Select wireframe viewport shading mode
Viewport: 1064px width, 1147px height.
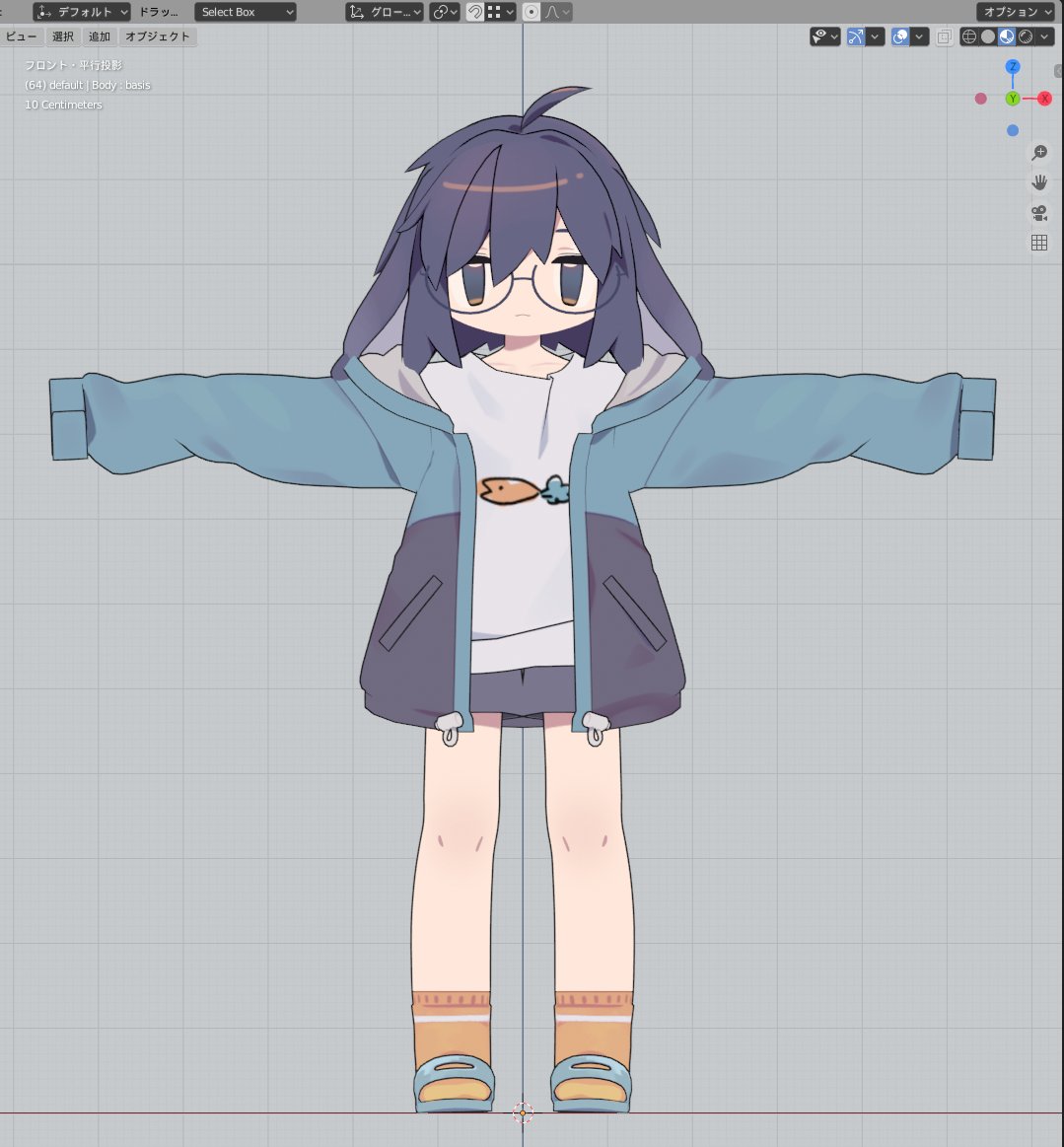[x=969, y=36]
